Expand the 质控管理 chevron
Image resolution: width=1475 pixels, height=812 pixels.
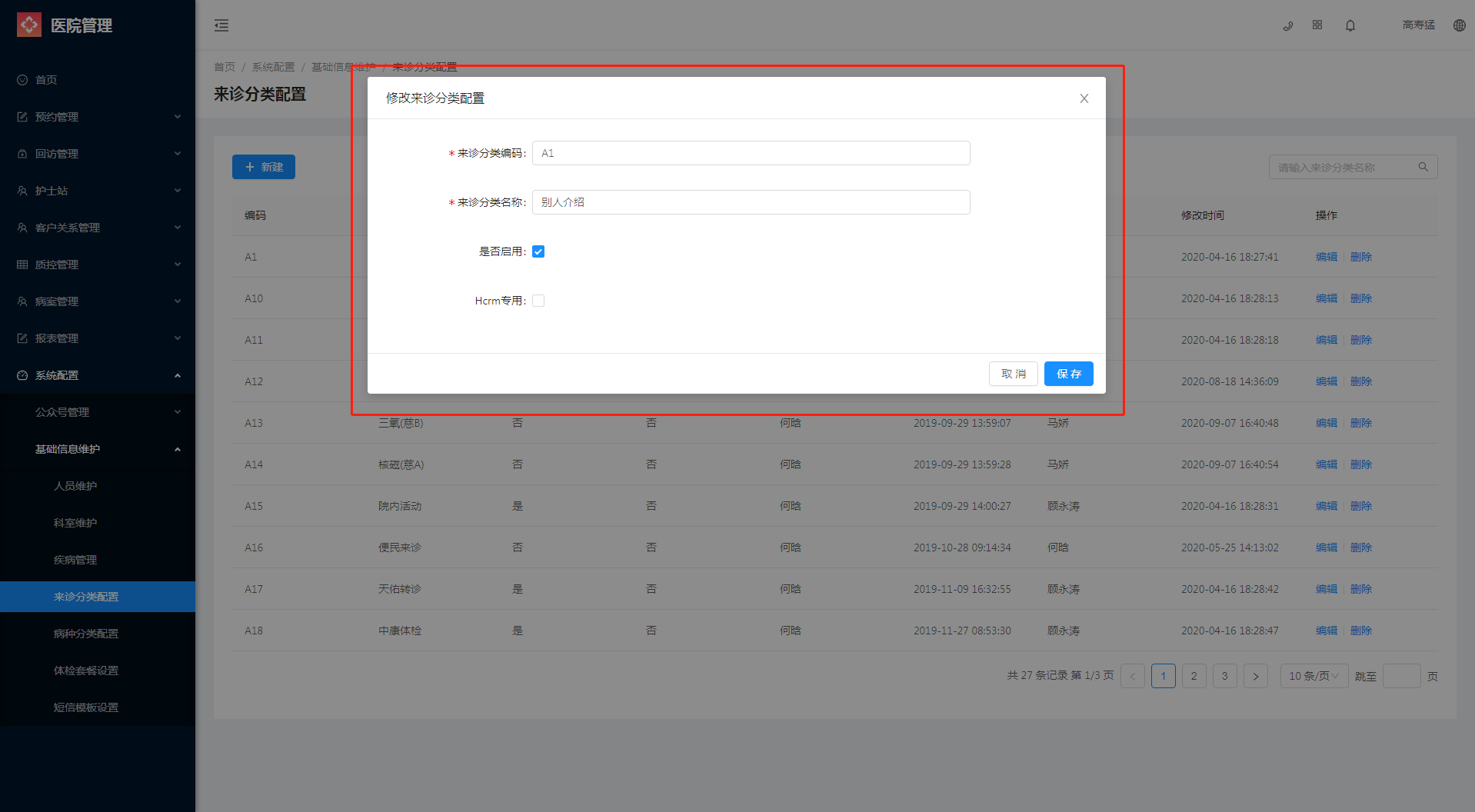[178, 265]
